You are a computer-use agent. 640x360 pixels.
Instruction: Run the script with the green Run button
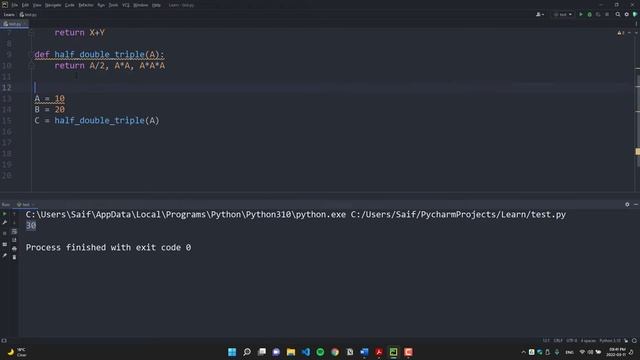coord(581,14)
